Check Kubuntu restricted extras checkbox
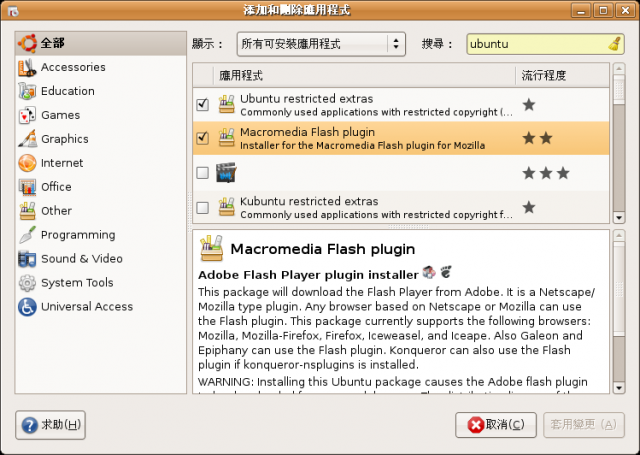Image resolution: width=640 pixels, height=455 pixels. [x=202, y=208]
